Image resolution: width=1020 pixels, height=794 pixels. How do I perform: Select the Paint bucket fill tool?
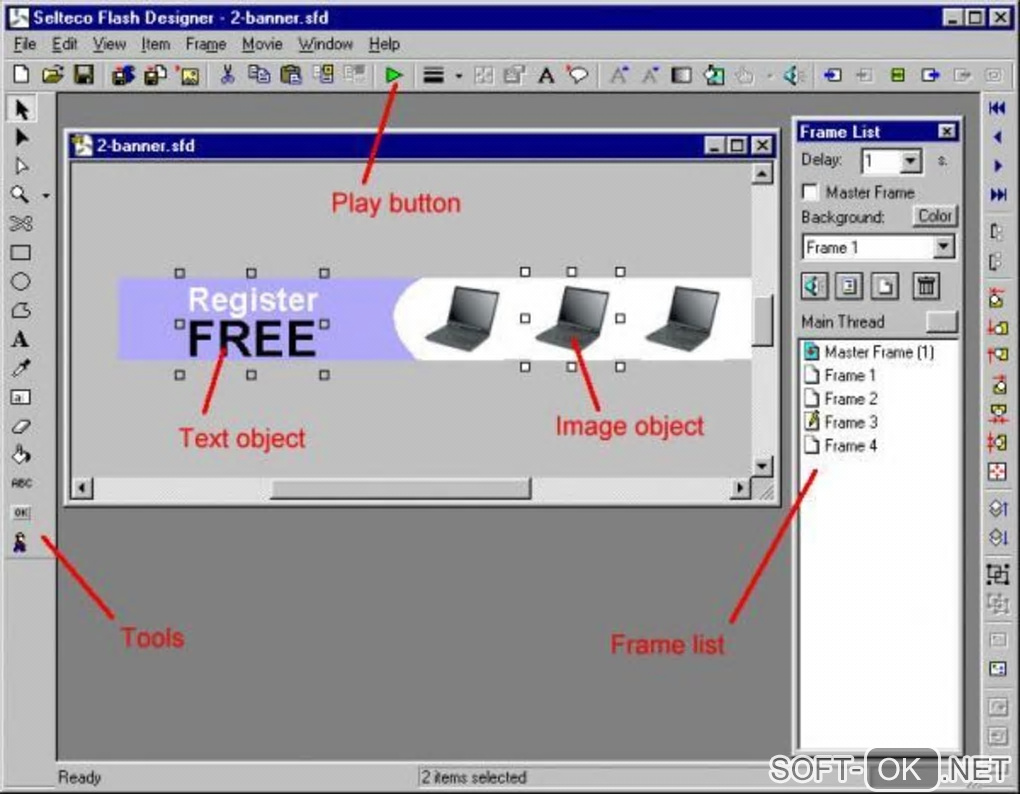coord(20,455)
